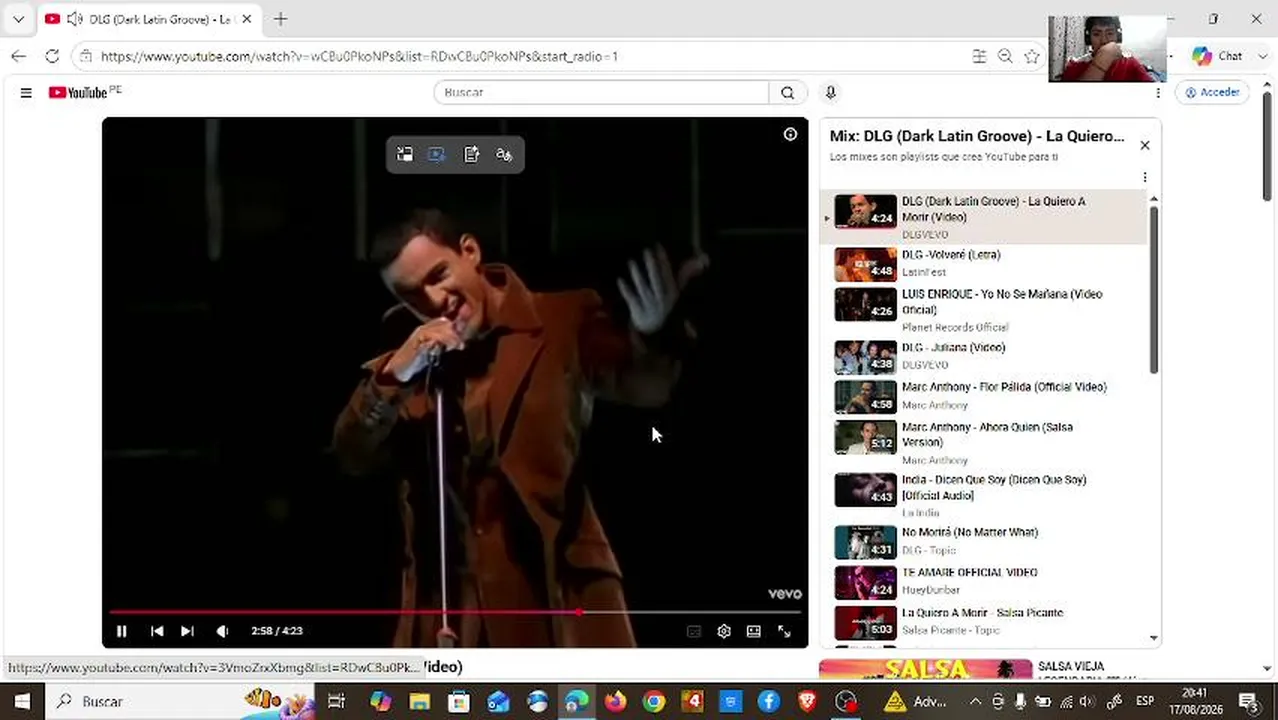Mute the DLG tab via its speaker icon

(x=74, y=19)
